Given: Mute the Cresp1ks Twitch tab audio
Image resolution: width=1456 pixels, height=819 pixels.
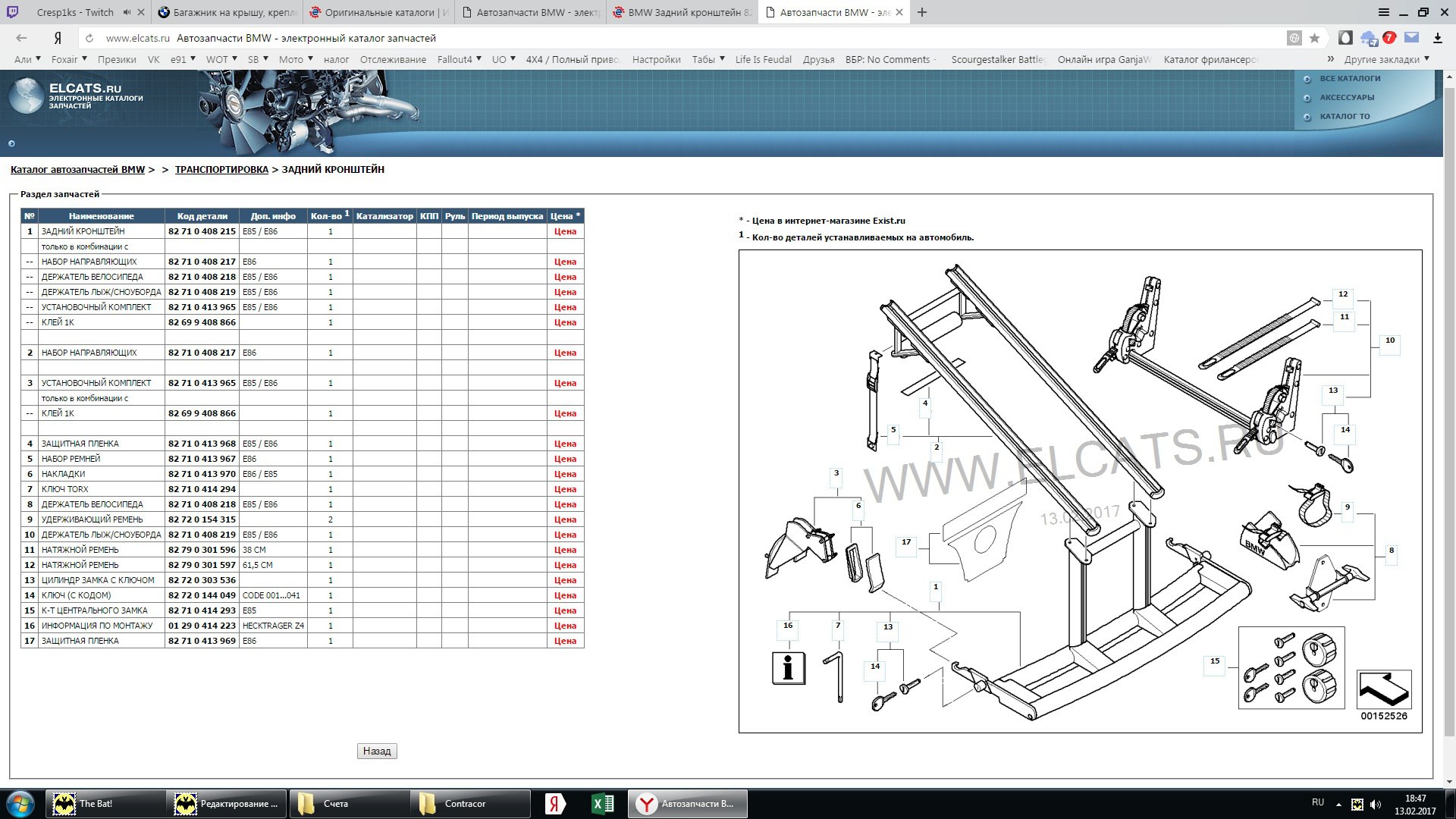Looking at the screenshot, I should [x=127, y=12].
